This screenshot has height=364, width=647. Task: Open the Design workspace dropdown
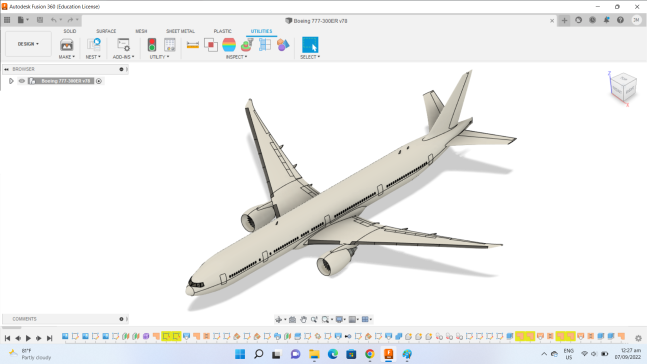28,44
